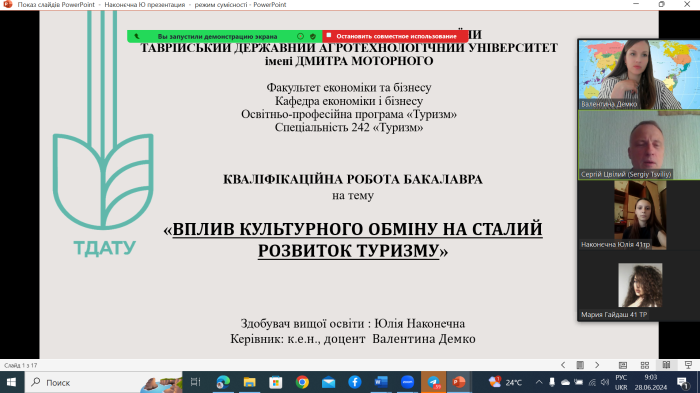Switch to Slide Sorter view icon
The width and height of the screenshot is (700, 393).
click(x=645, y=365)
